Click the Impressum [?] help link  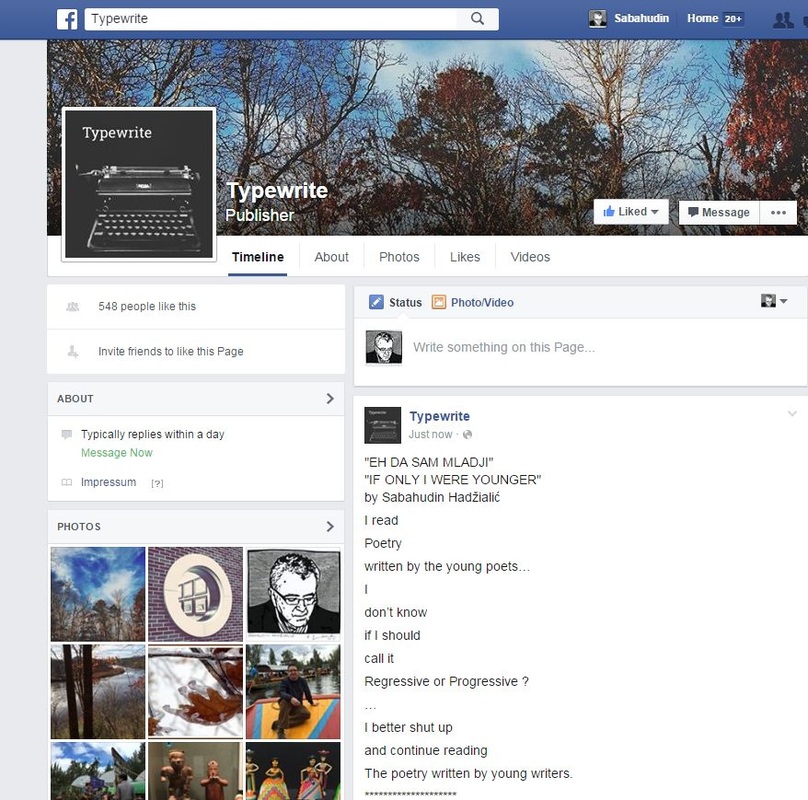point(157,483)
